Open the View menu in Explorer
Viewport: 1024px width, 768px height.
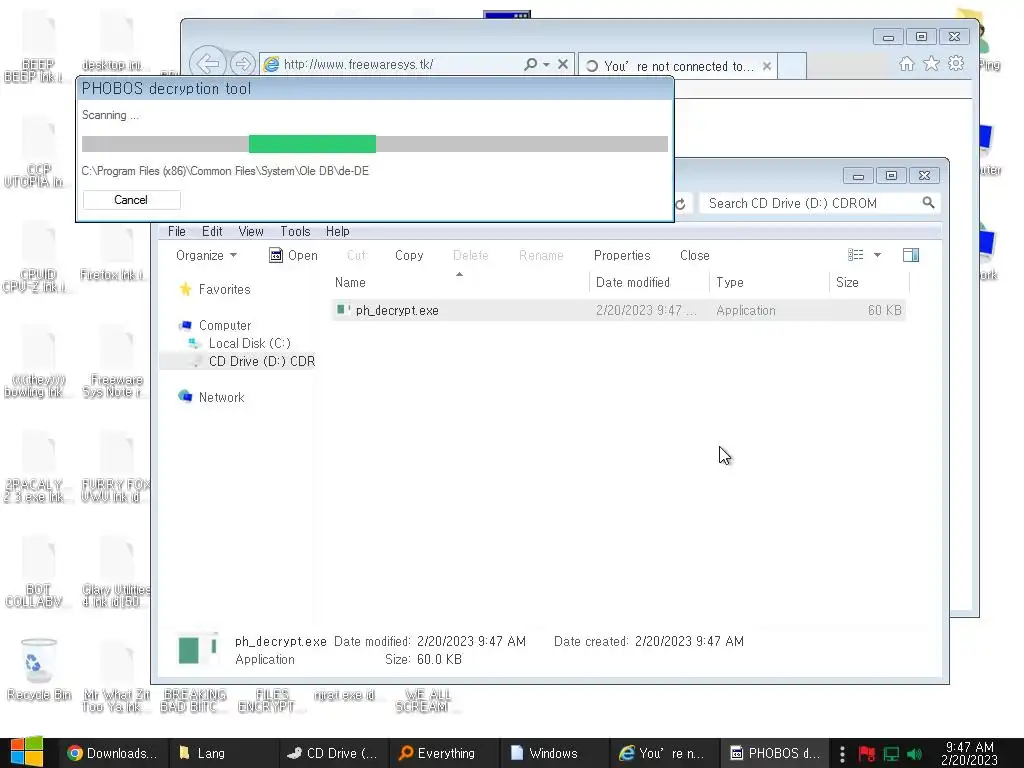251,231
